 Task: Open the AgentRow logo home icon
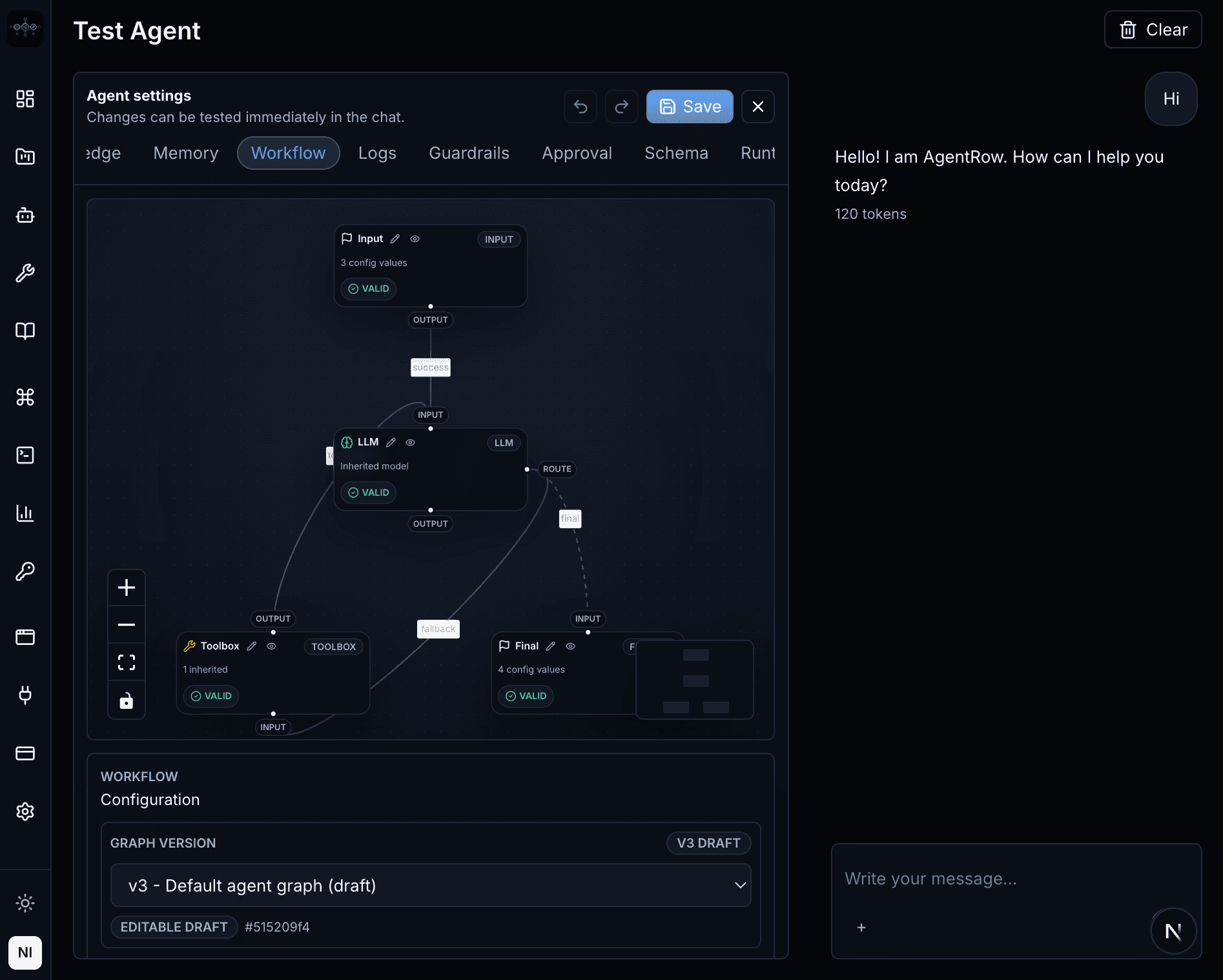(25, 28)
